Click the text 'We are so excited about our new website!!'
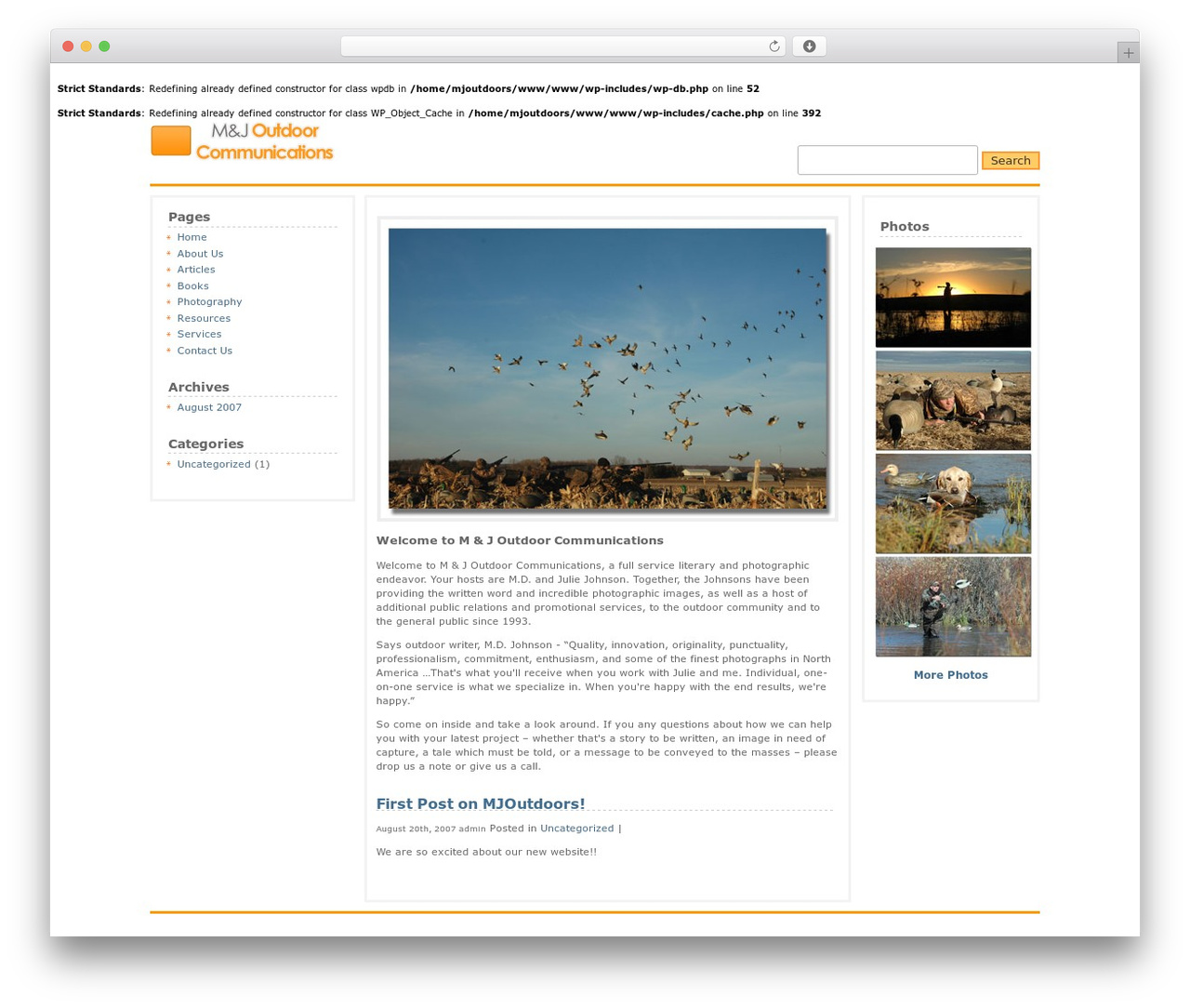Viewport: 1190px width, 1008px height. [486, 852]
